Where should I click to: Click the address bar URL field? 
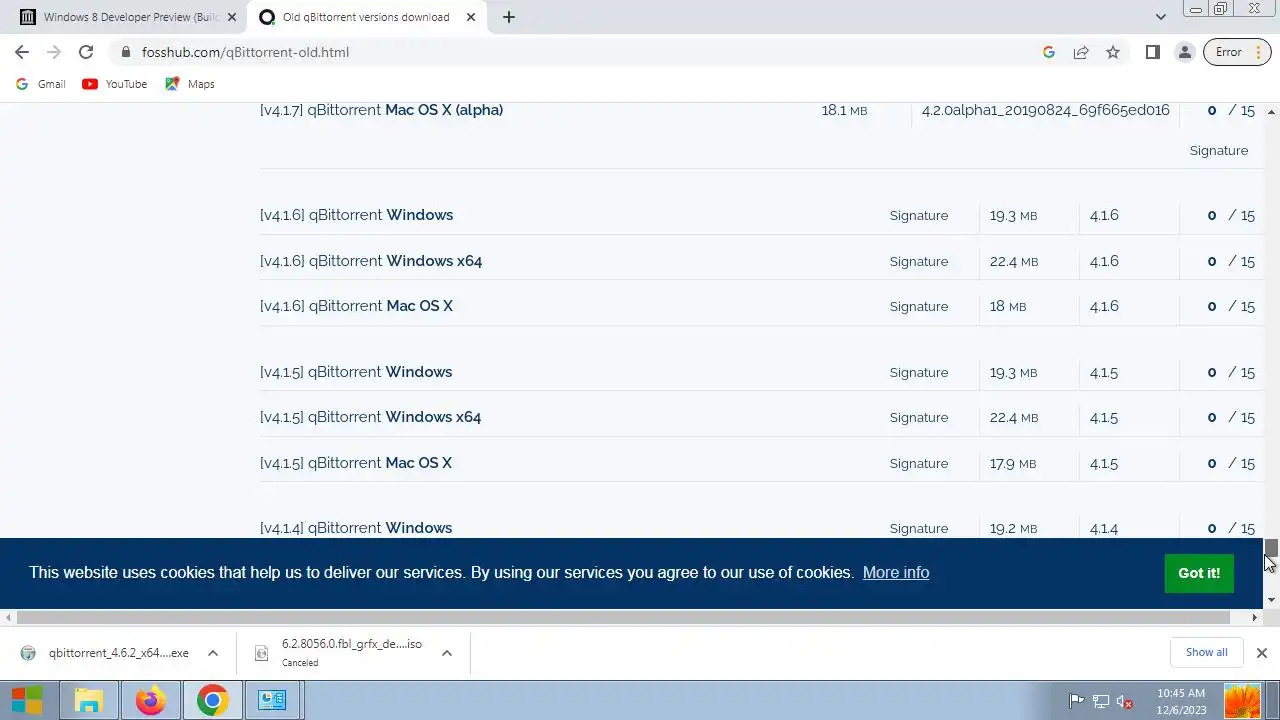(580, 52)
